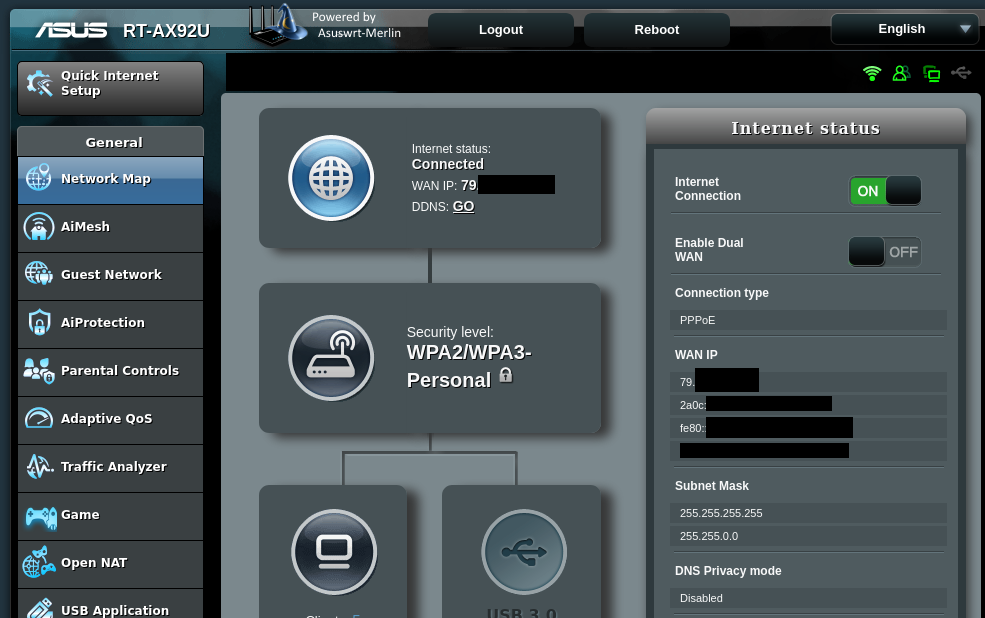Click the Internet globe icon
The width and height of the screenshot is (985, 618).
click(x=331, y=178)
